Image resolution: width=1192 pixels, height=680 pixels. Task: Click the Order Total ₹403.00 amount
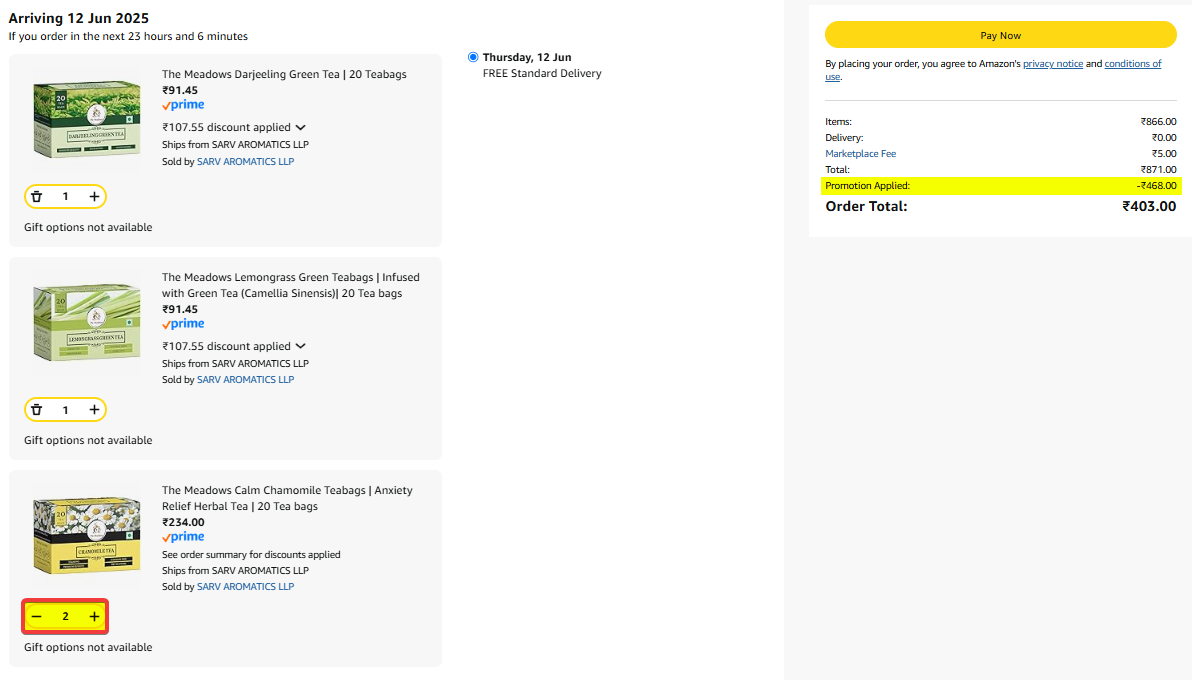pos(1149,206)
